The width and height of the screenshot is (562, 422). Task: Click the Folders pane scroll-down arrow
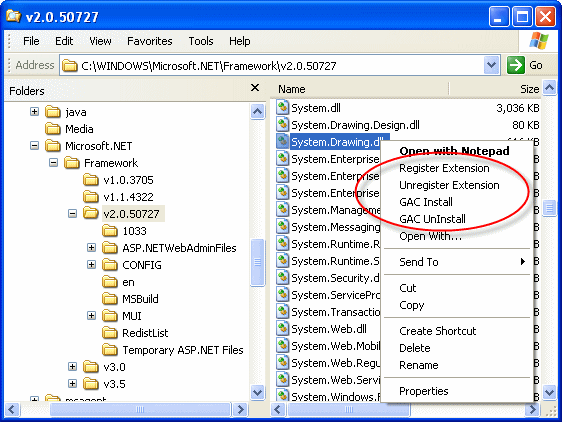coord(258,392)
